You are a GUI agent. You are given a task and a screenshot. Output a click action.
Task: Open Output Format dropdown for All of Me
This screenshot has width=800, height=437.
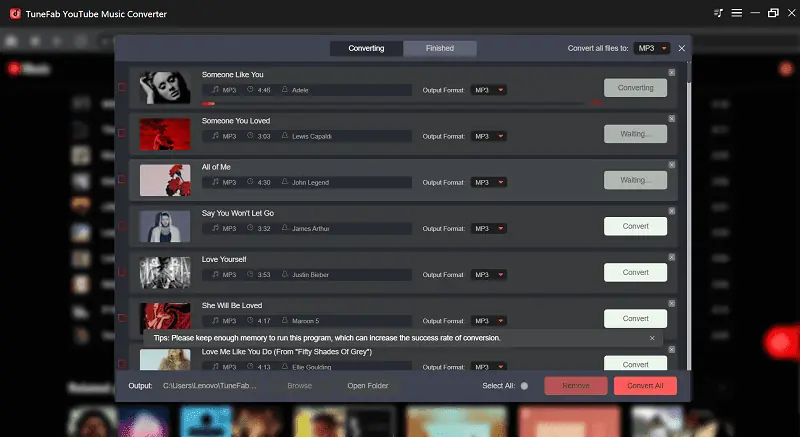click(488, 183)
